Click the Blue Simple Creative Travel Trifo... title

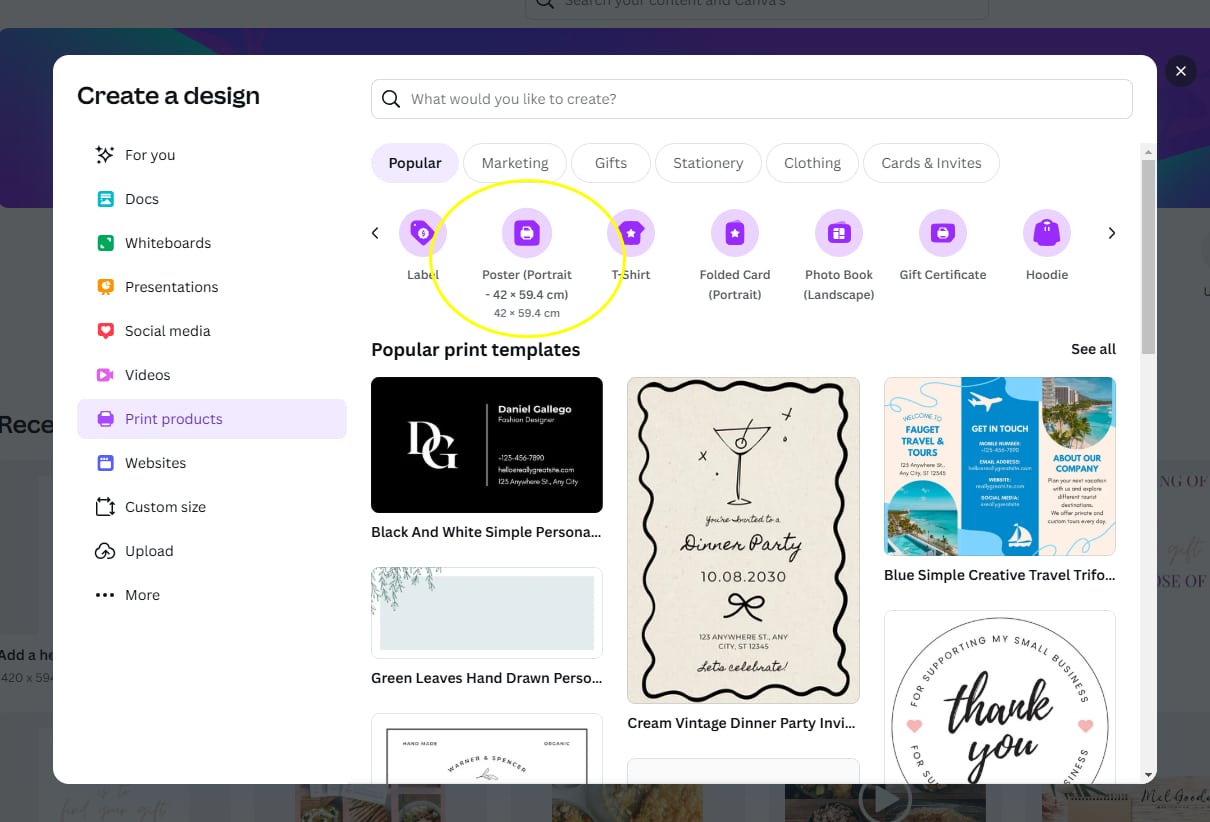point(1000,575)
